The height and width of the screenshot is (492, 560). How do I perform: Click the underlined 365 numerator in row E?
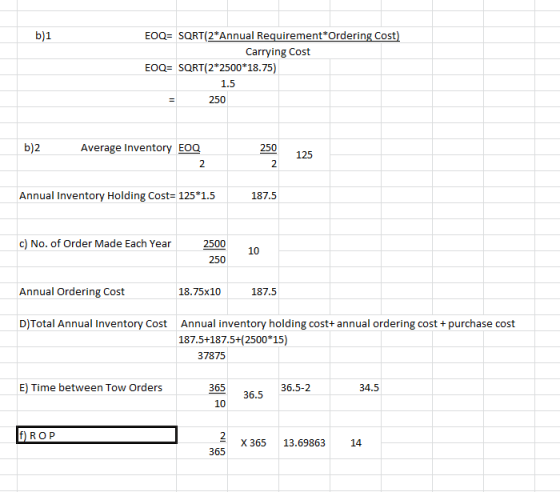point(217,388)
